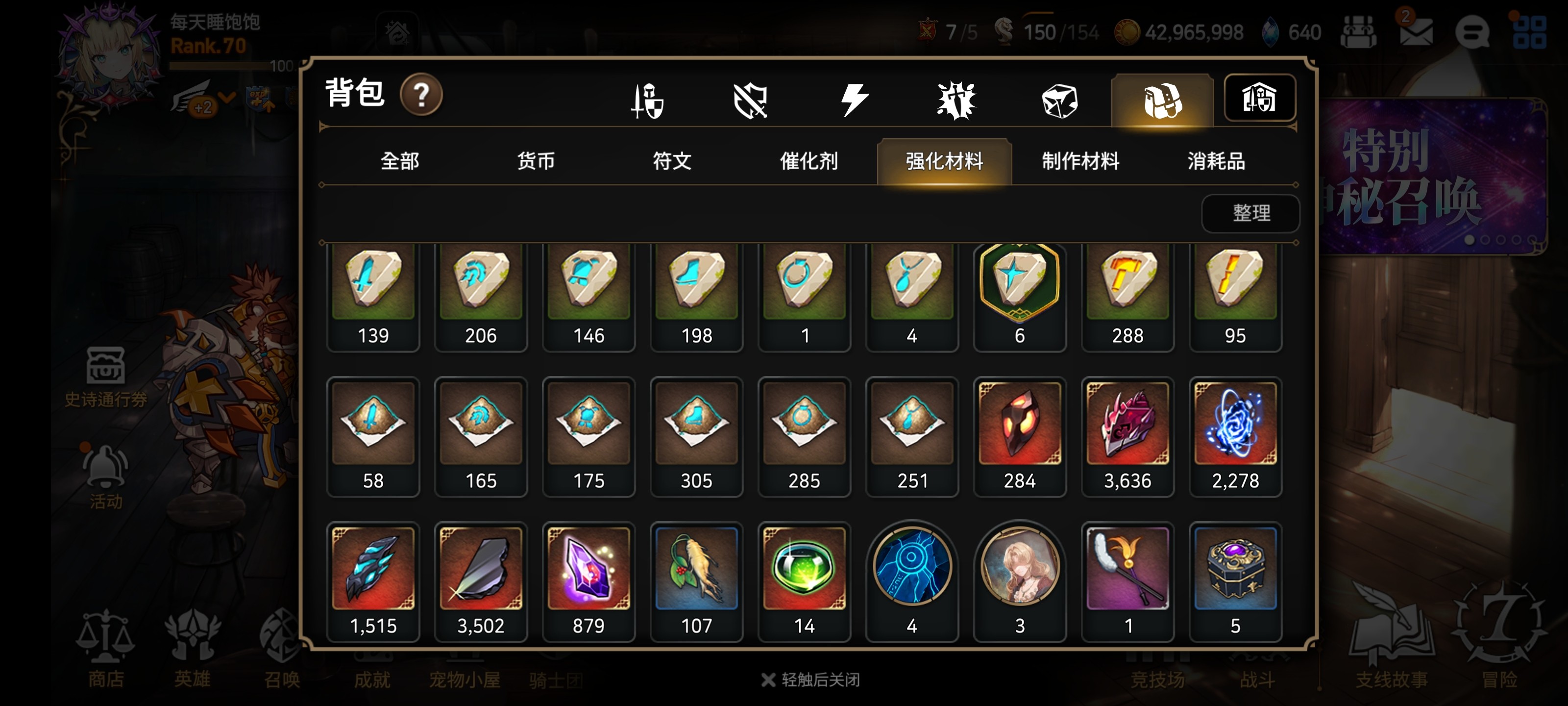
Task: Switch to the 制作材料 tab
Action: (x=1080, y=161)
